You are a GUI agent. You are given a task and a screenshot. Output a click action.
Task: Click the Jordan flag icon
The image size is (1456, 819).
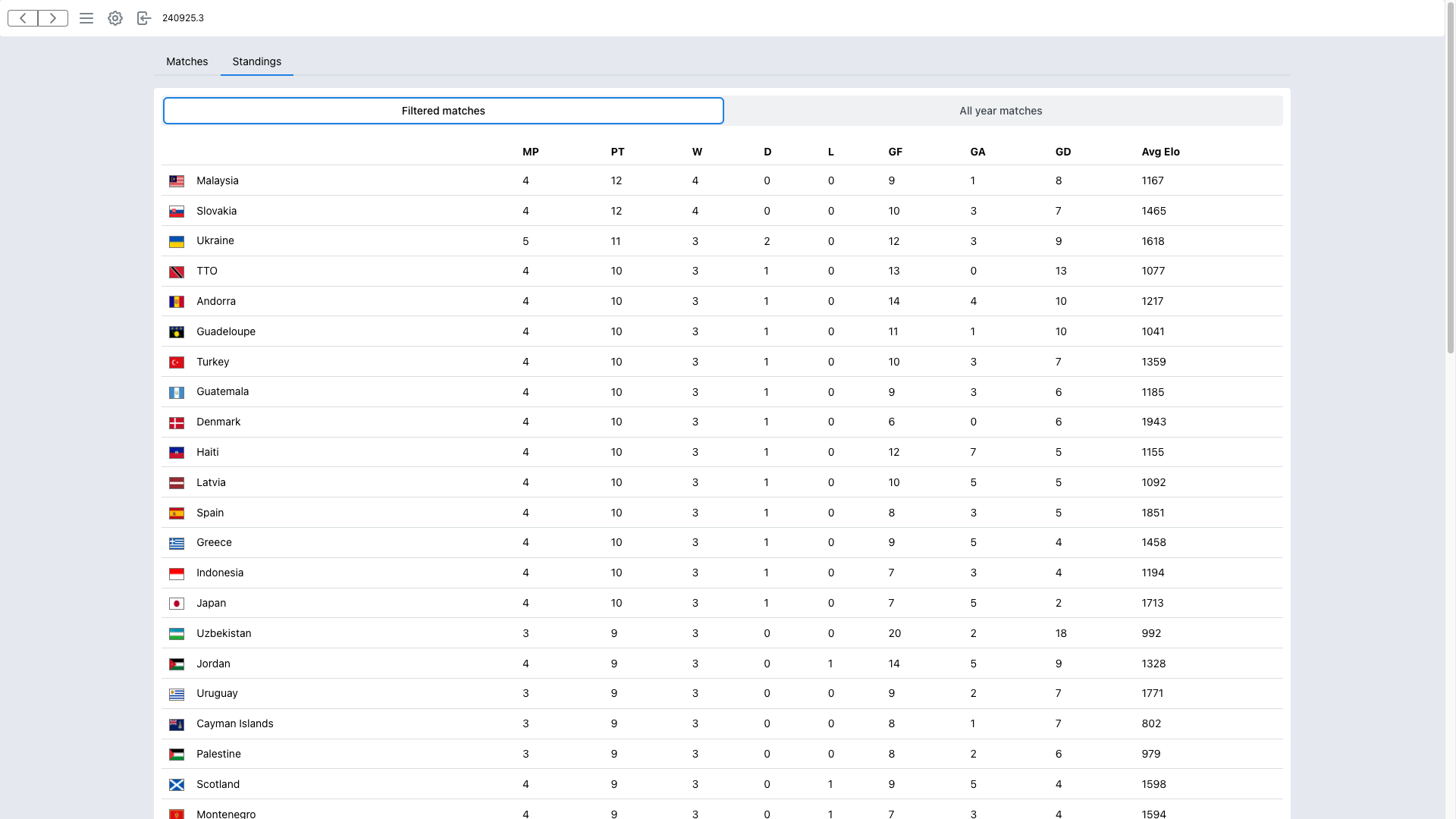177,664
